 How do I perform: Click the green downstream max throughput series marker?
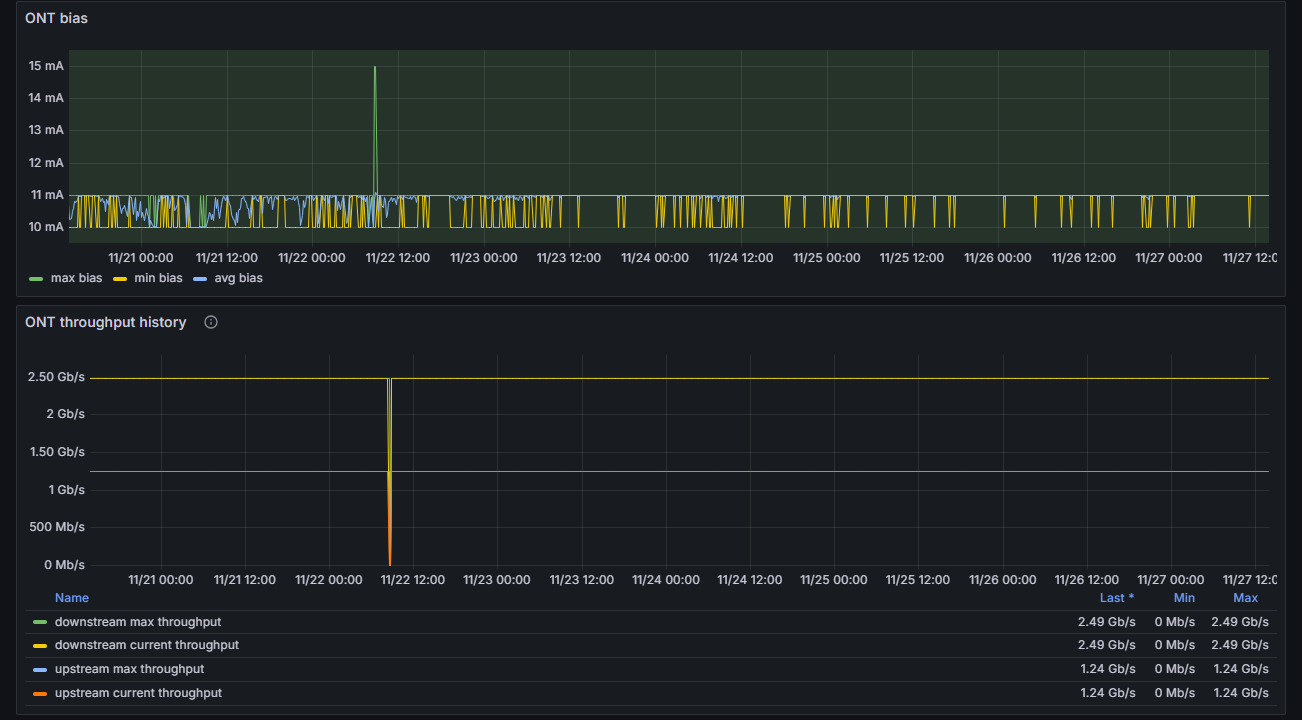click(x=39, y=622)
